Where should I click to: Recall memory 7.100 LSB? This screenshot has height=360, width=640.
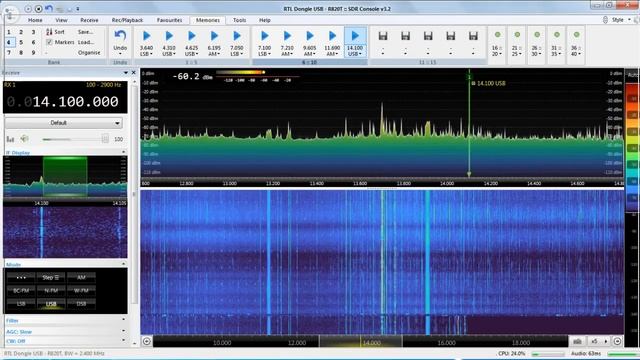pyautogui.click(x=264, y=42)
